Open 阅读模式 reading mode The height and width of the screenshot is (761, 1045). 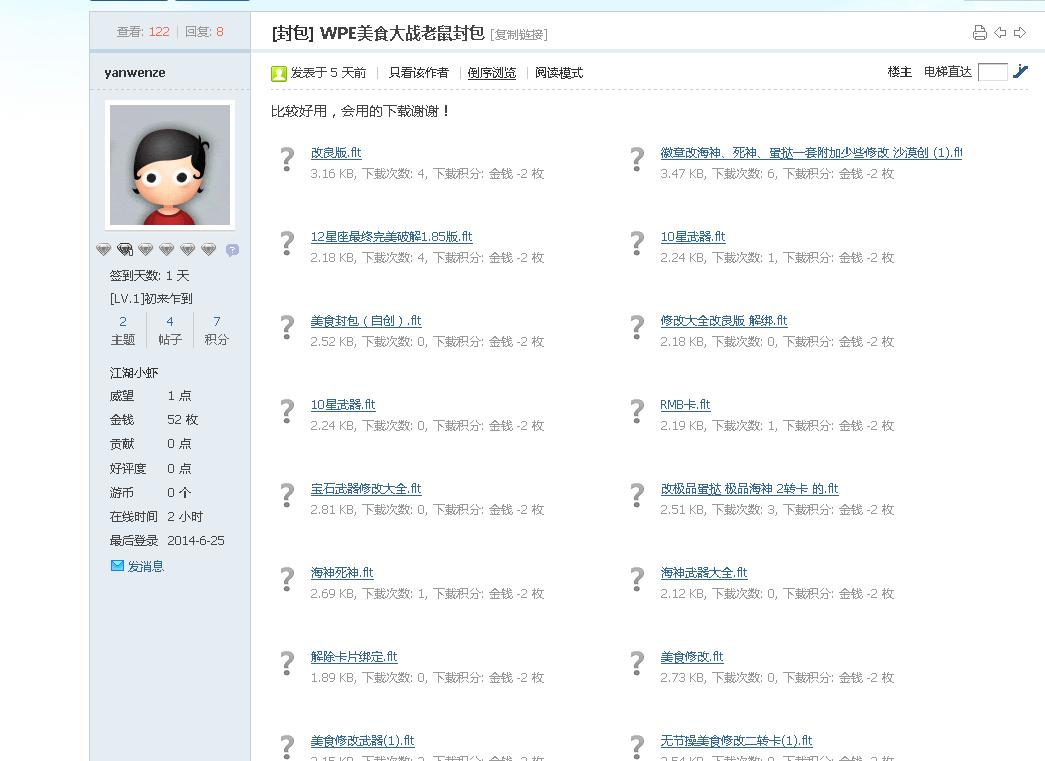(558, 73)
